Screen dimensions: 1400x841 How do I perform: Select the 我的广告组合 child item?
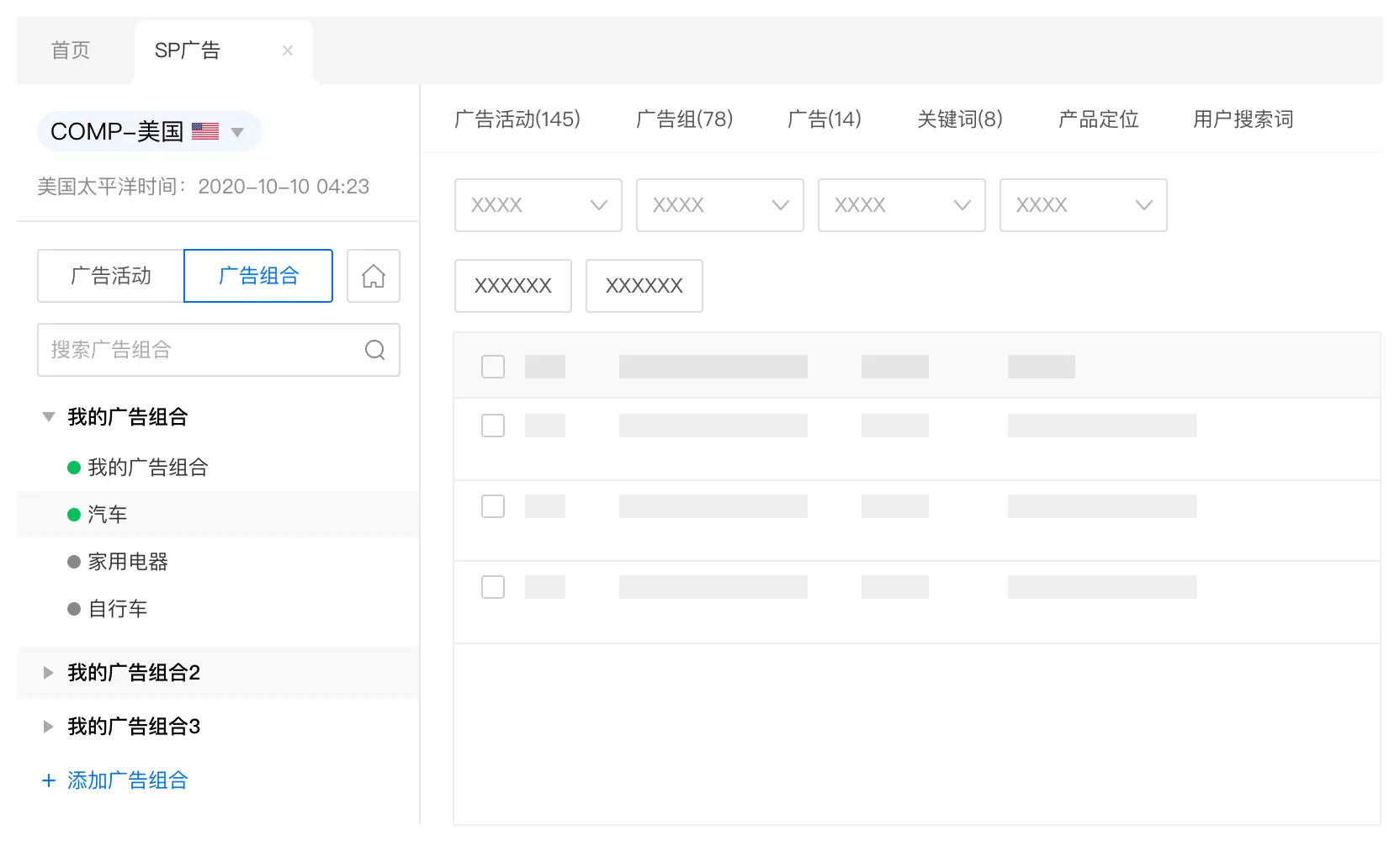pyautogui.click(x=148, y=468)
